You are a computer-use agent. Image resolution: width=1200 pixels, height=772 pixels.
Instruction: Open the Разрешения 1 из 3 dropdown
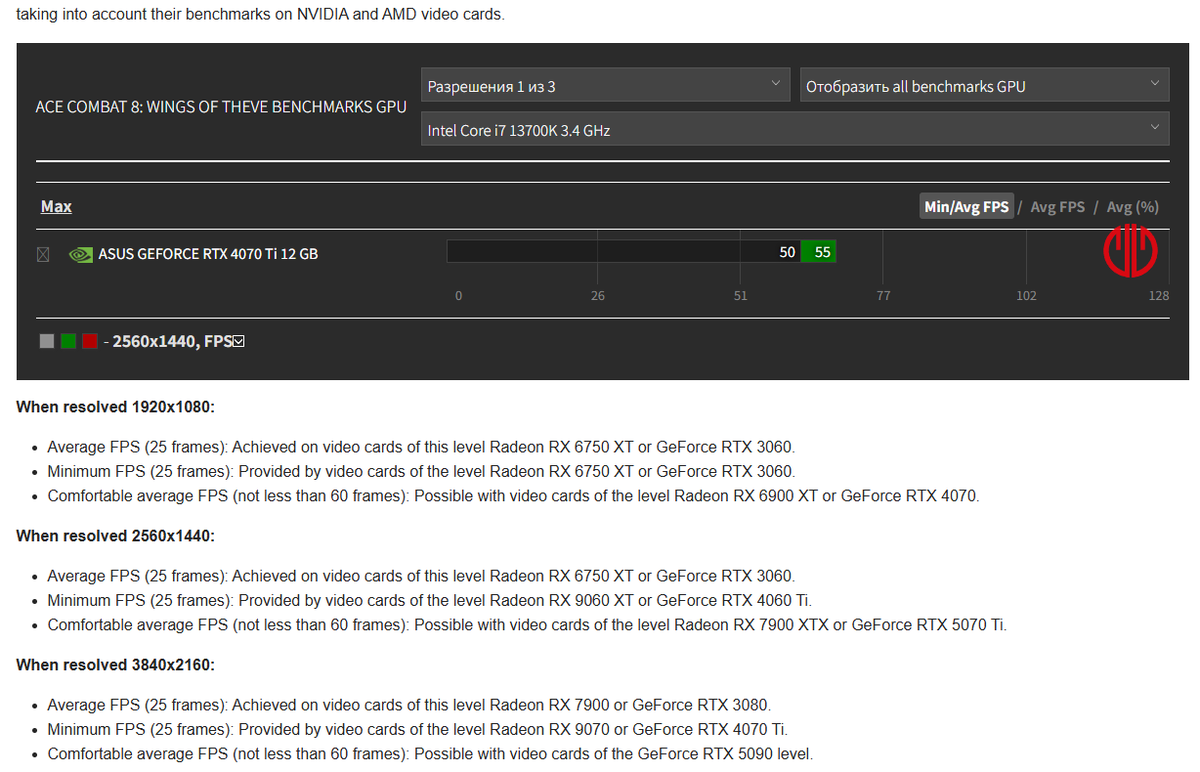pos(607,87)
